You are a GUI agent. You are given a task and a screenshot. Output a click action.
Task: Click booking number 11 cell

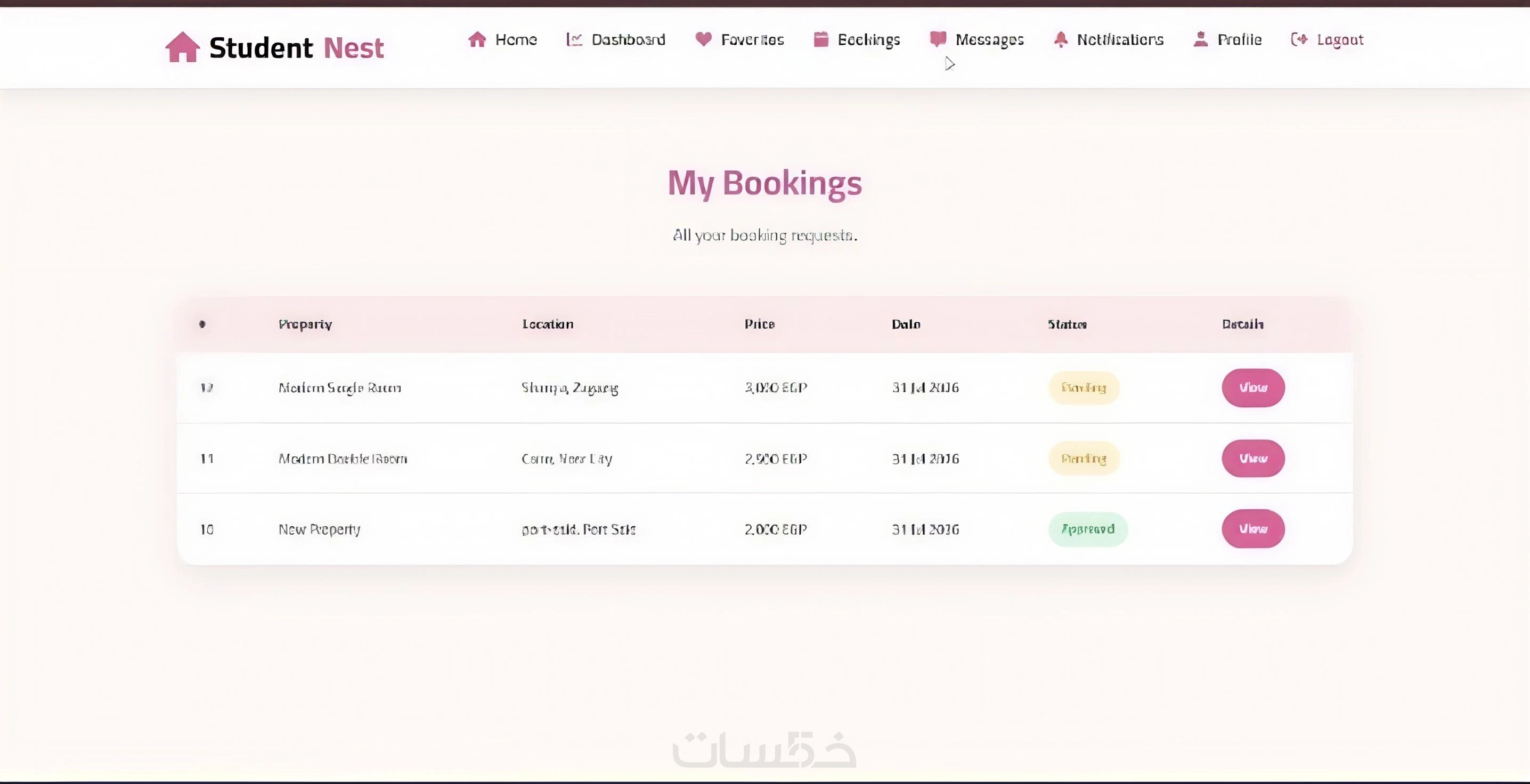(207, 459)
